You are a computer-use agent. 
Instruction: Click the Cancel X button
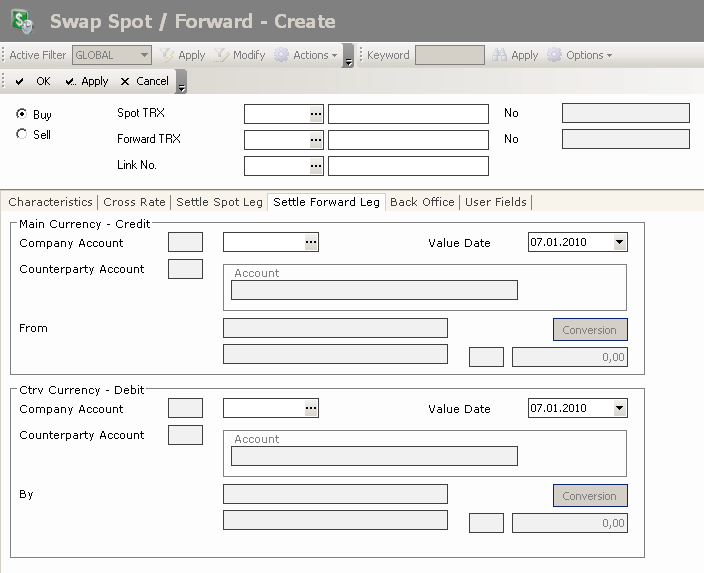[x=144, y=81]
